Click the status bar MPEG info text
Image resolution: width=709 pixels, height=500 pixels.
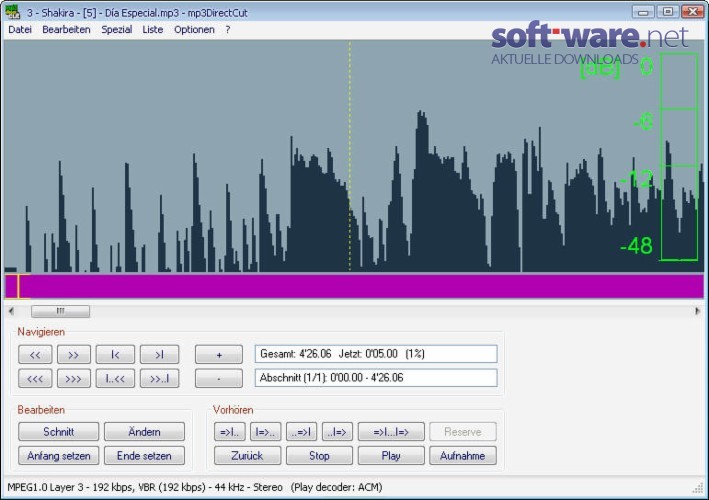(195, 487)
